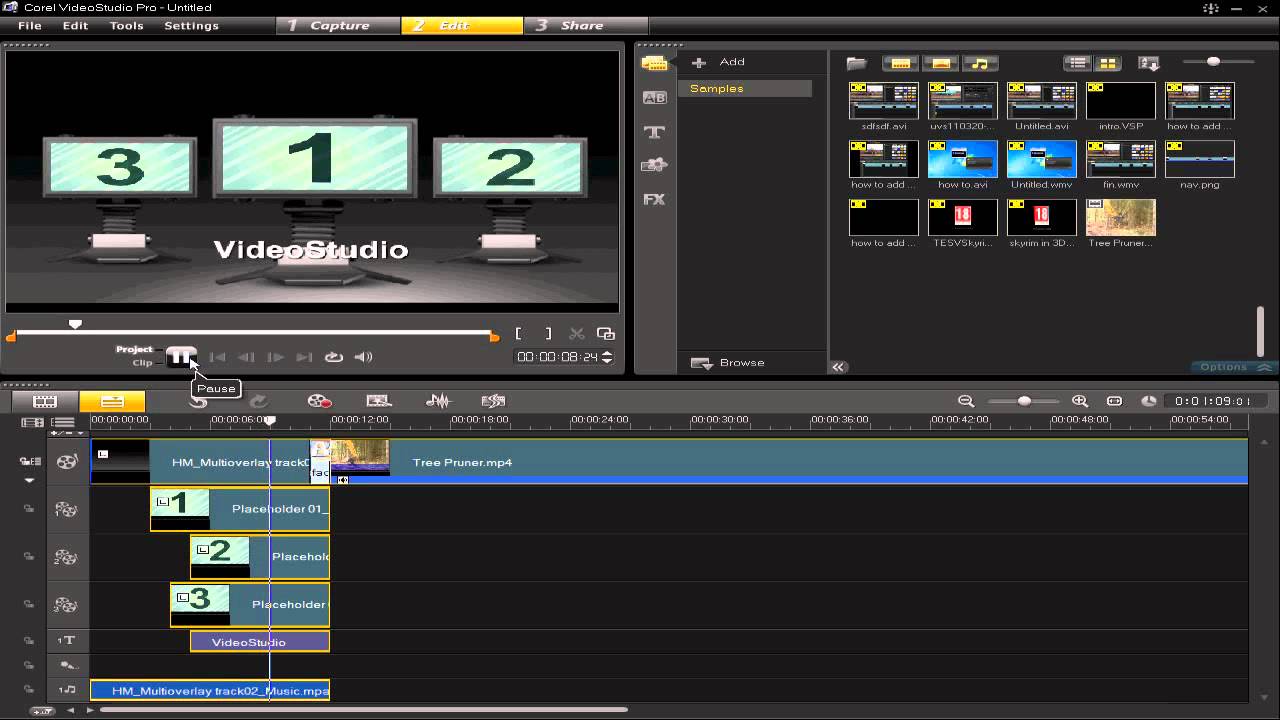The width and height of the screenshot is (1280, 720).
Task: Click the Browse button
Action: coord(728,363)
